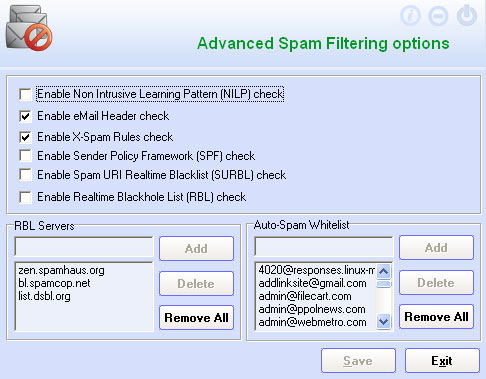Image resolution: width=486 pixels, height=379 pixels.
Task: Uncheck Enable X-Spam Rules check
Action: click(x=25, y=137)
